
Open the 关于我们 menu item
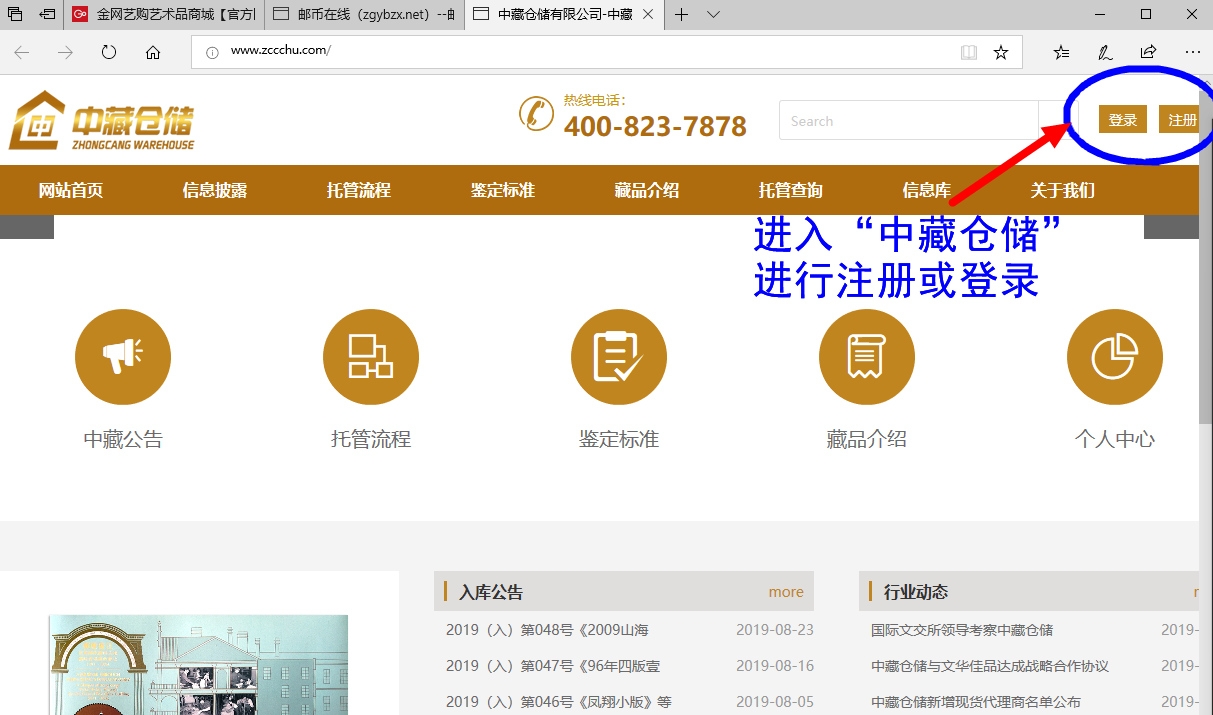1062,190
